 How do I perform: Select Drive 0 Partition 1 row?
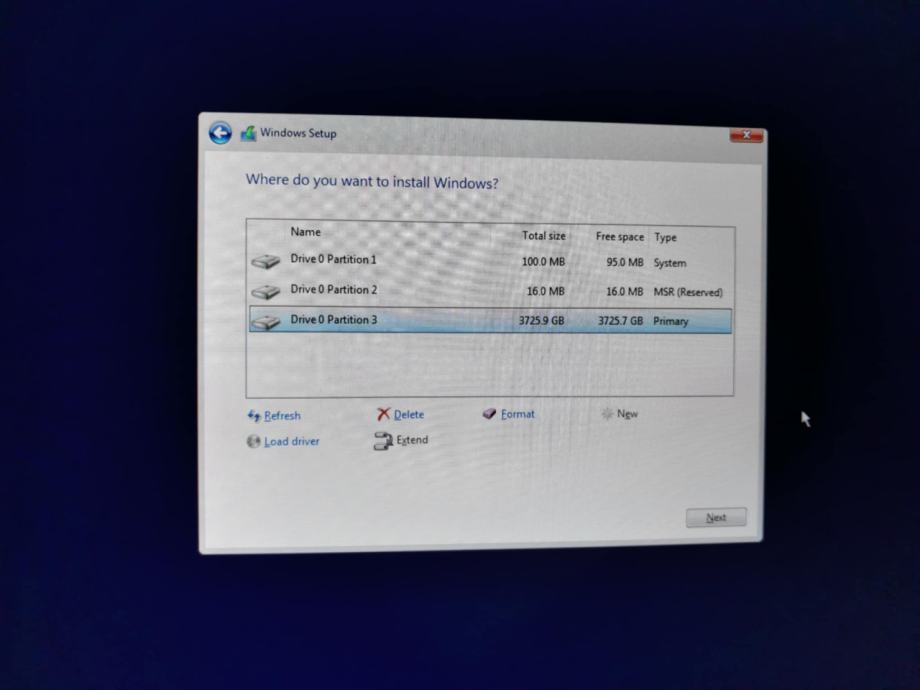click(491, 261)
